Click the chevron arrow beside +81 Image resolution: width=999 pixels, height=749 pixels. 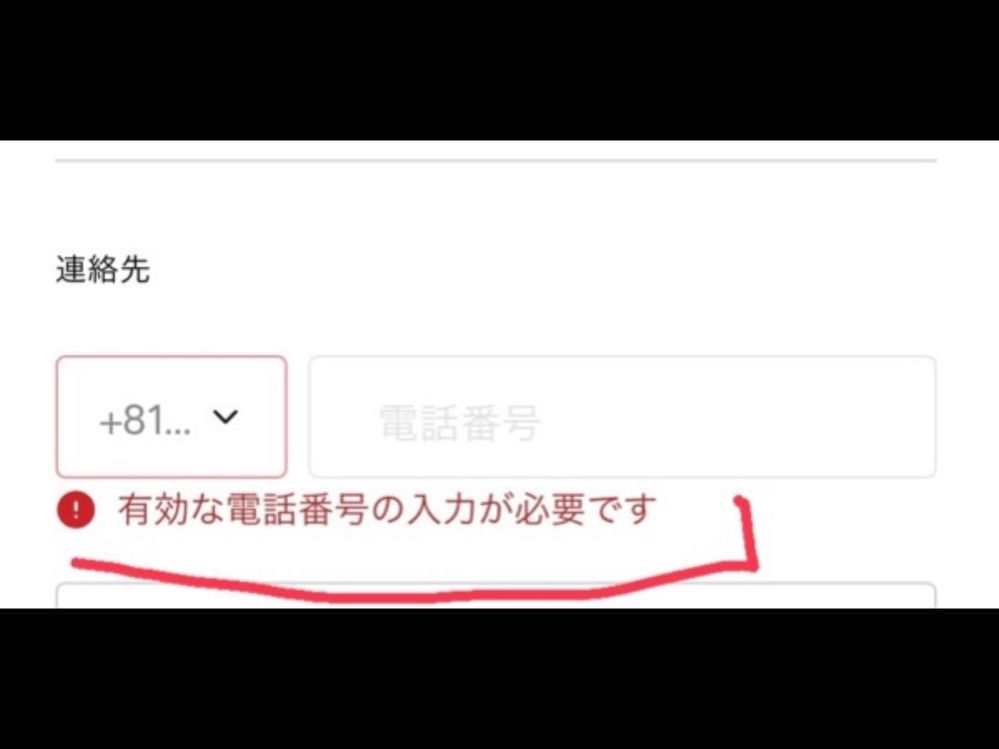225,417
